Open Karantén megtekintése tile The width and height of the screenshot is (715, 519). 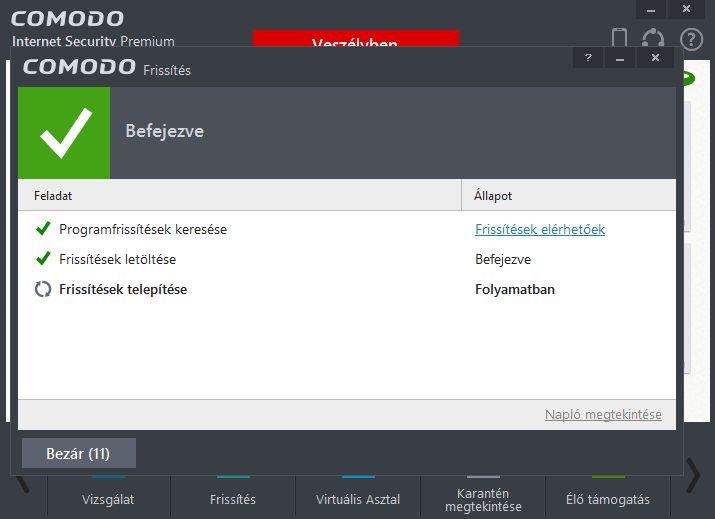pos(483,498)
